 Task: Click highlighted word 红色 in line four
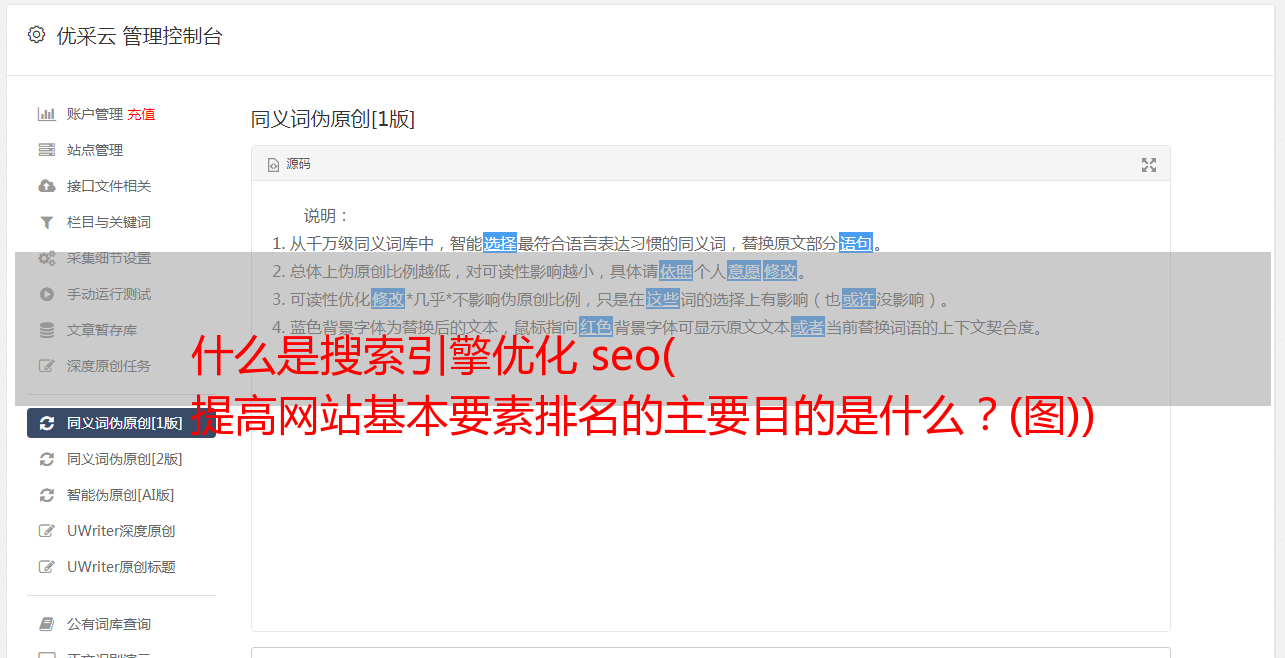[x=596, y=327]
